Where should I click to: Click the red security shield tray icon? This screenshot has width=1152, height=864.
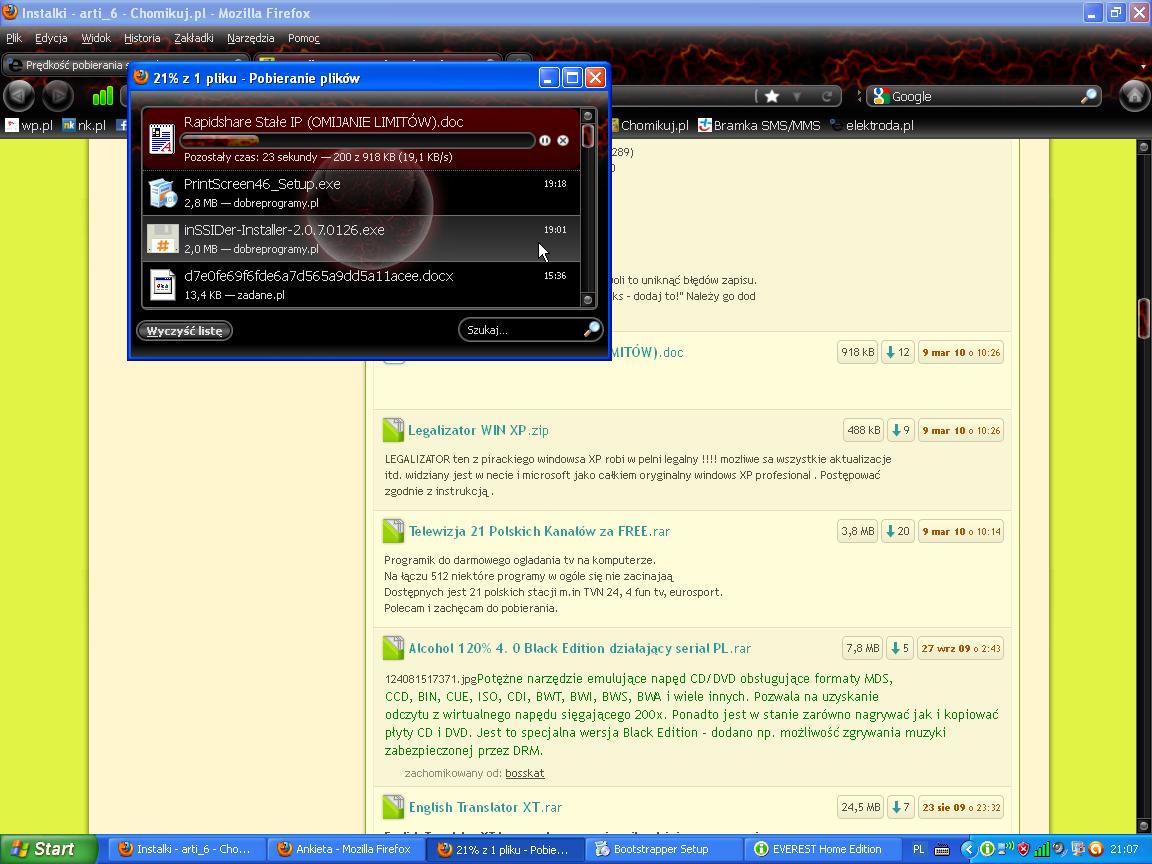click(1023, 849)
